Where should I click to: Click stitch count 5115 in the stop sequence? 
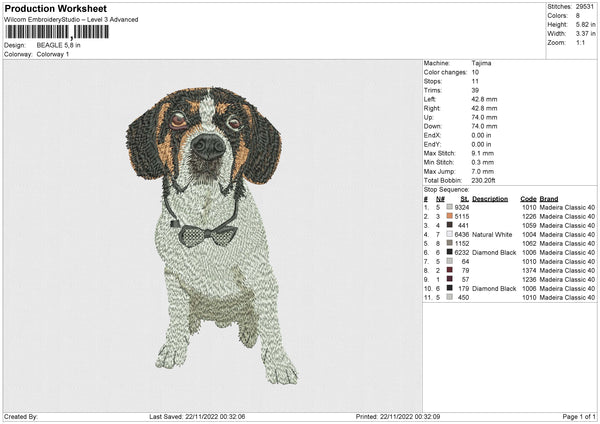click(462, 217)
